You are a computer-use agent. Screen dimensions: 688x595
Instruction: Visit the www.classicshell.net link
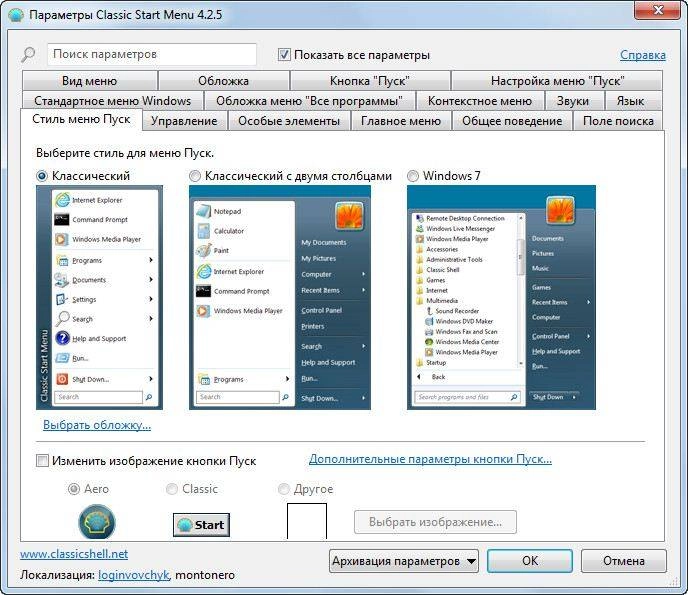tap(74, 554)
